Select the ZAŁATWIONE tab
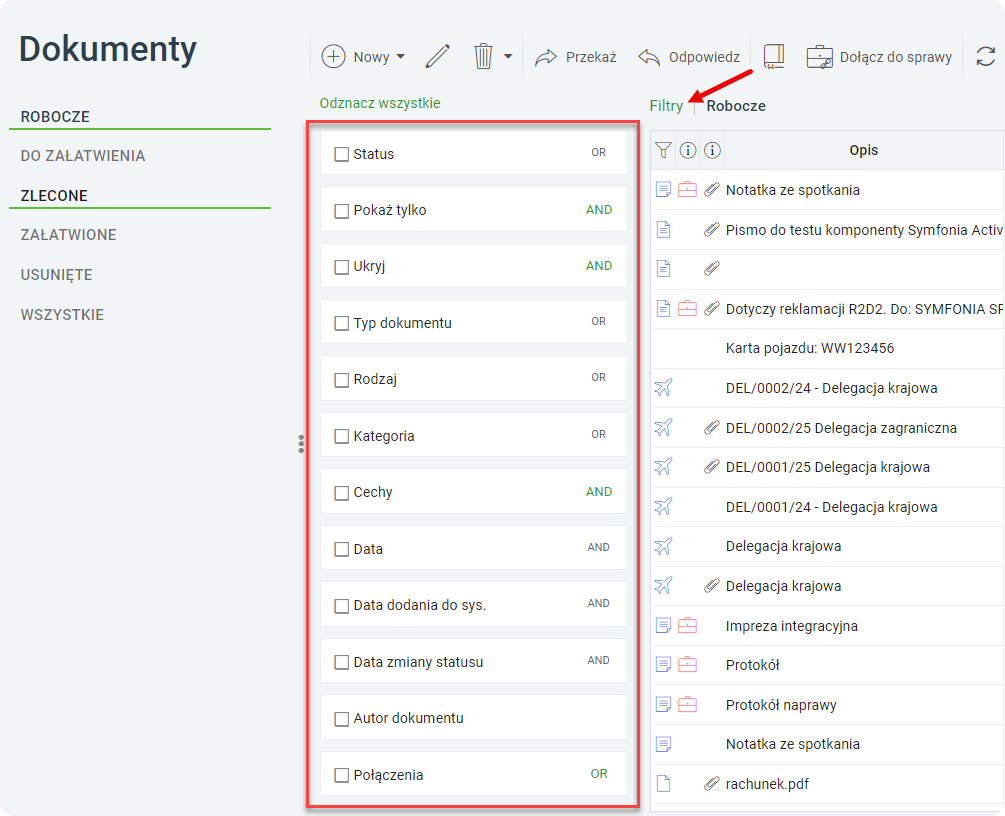 tap(69, 235)
